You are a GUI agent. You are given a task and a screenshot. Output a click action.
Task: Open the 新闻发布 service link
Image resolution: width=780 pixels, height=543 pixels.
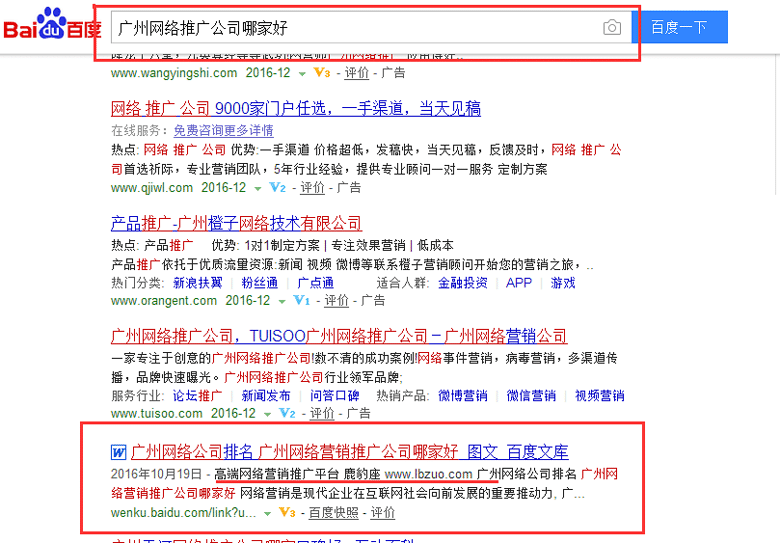[x=266, y=396]
